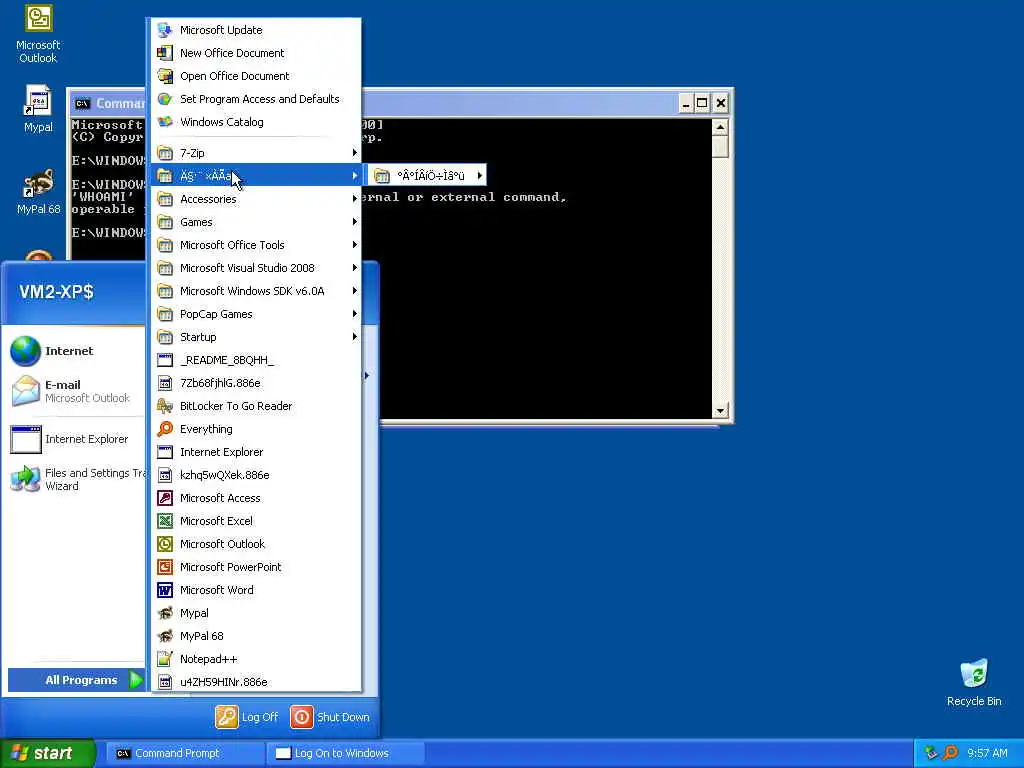Switch to Log On to Windows taskbar button
The image size is (1024, 768).
click(346, 753)
